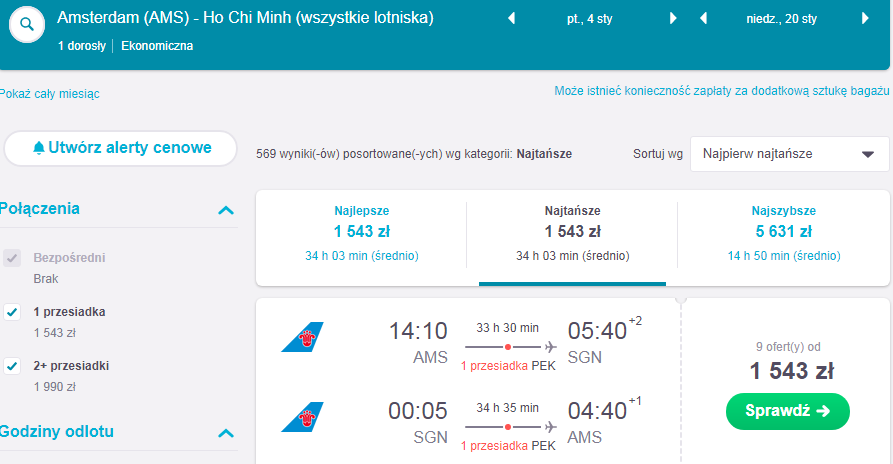Go to next return date after niedz., 20 sty
Viewport: 893px width, 464px height.
click(x=865, y=18)
